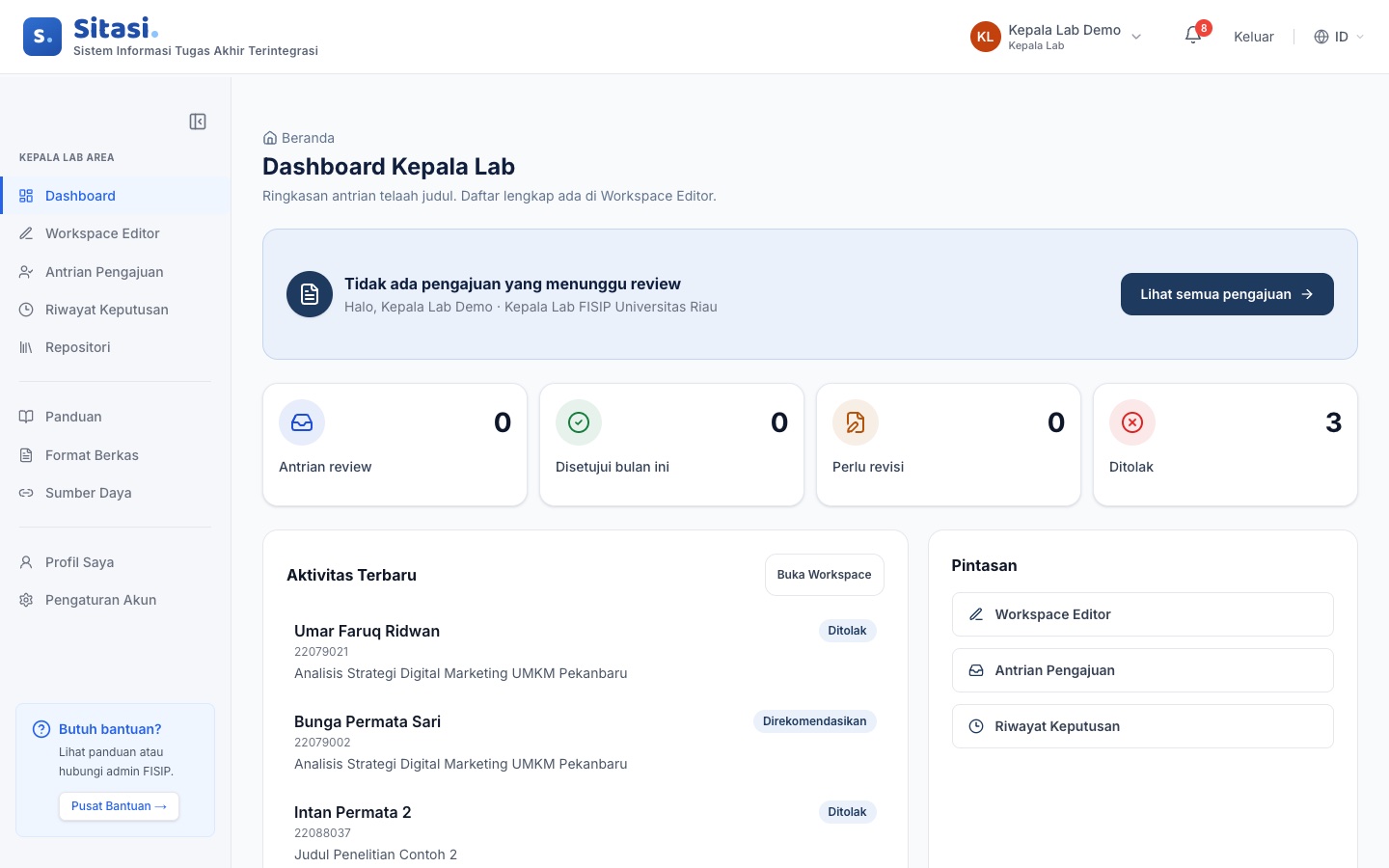Click the Ditolak count value 3
The width and height of the screenshot is (1389, 868).
(1334, 422)
